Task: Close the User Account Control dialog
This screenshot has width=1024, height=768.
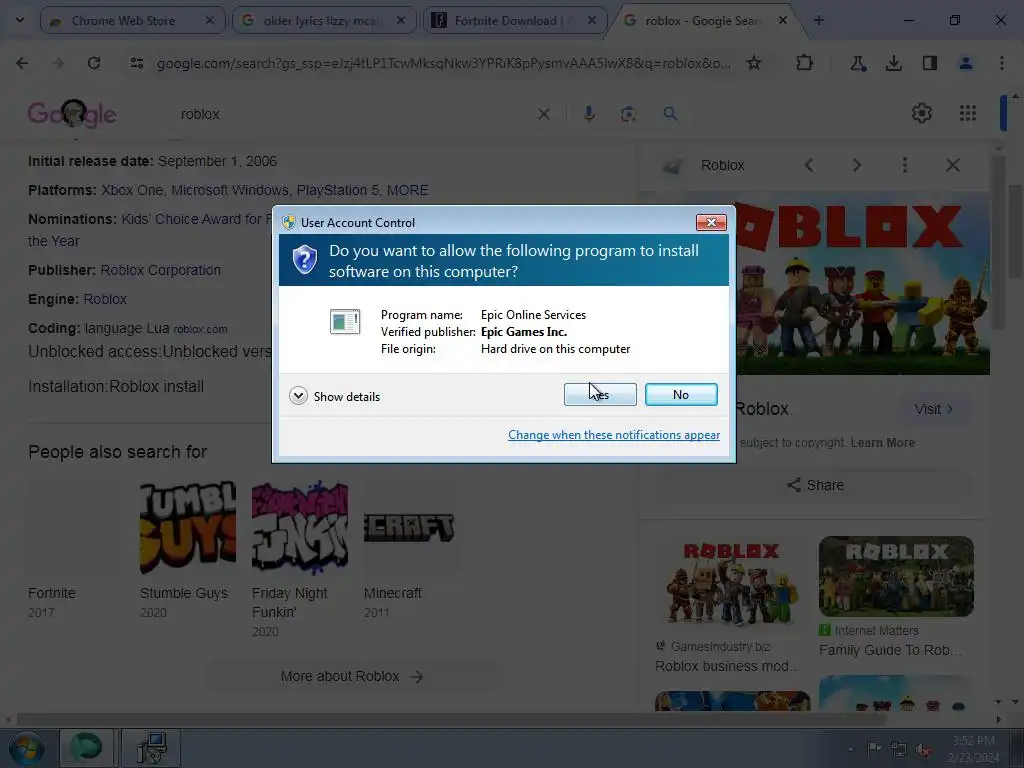Action: click(711, 223)
